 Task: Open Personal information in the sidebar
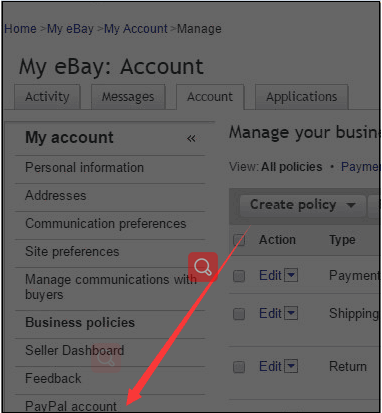[x=85, y=167]
